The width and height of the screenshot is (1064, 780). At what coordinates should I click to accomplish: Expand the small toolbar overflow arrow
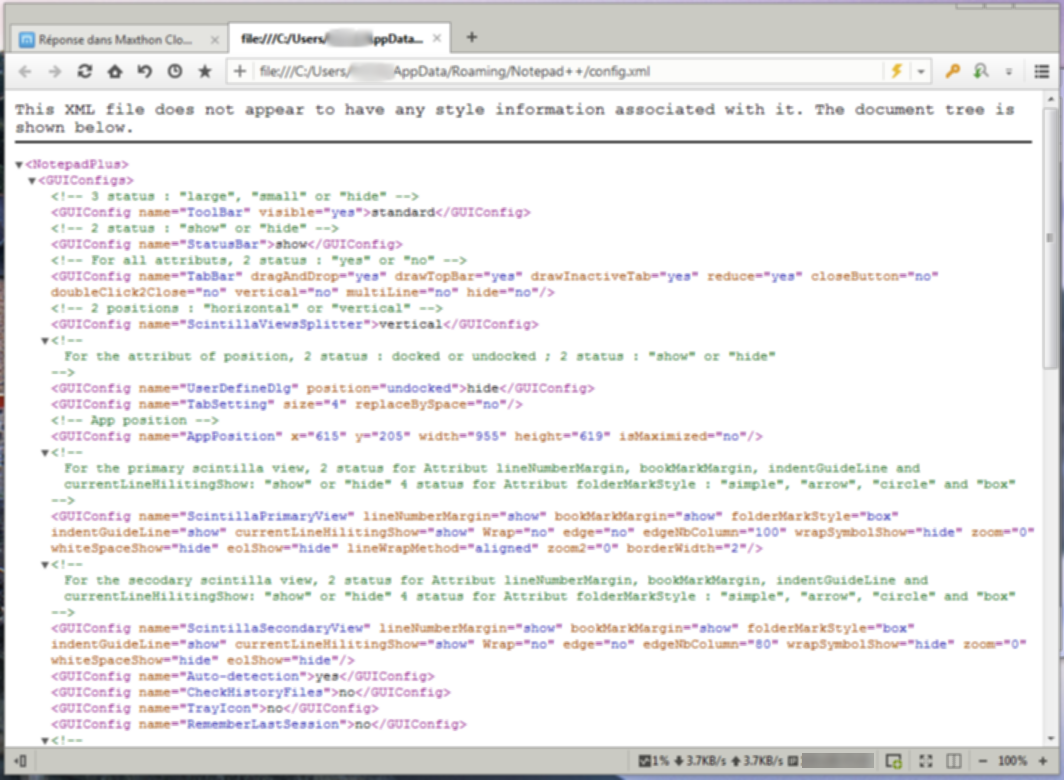[1009, 72]
